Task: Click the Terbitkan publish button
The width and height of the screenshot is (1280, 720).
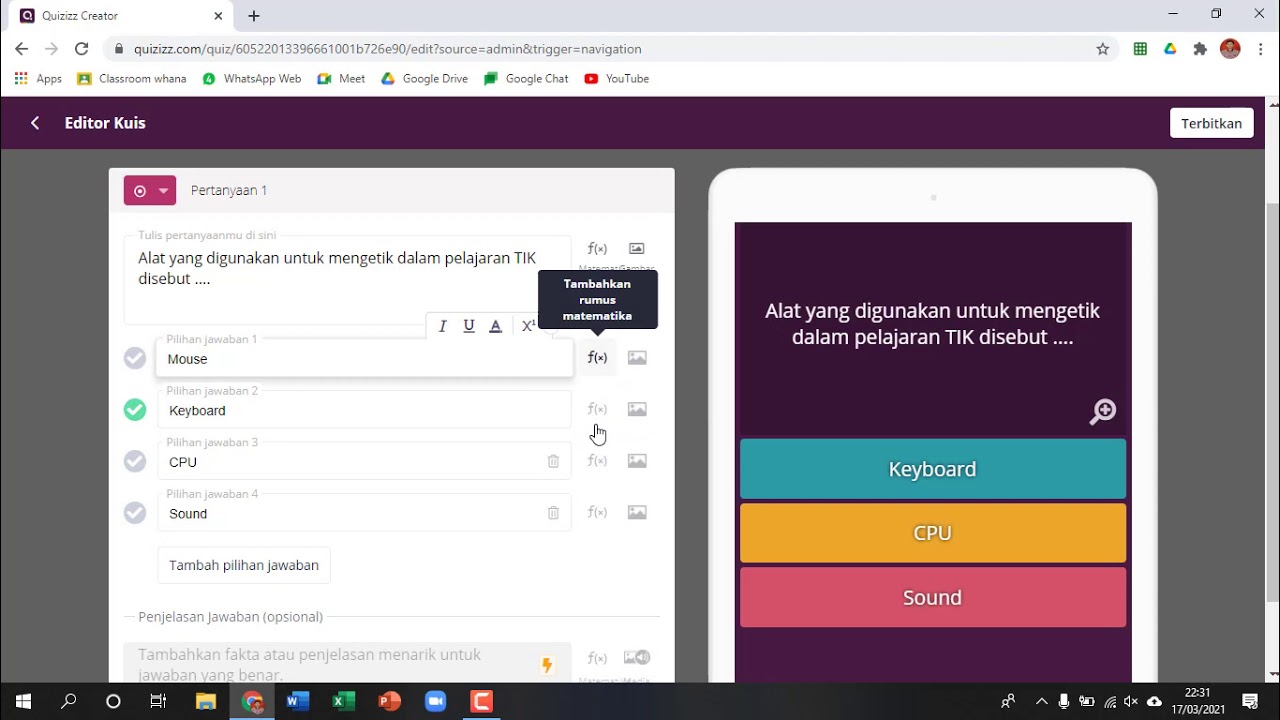Action: [1211, 123]
